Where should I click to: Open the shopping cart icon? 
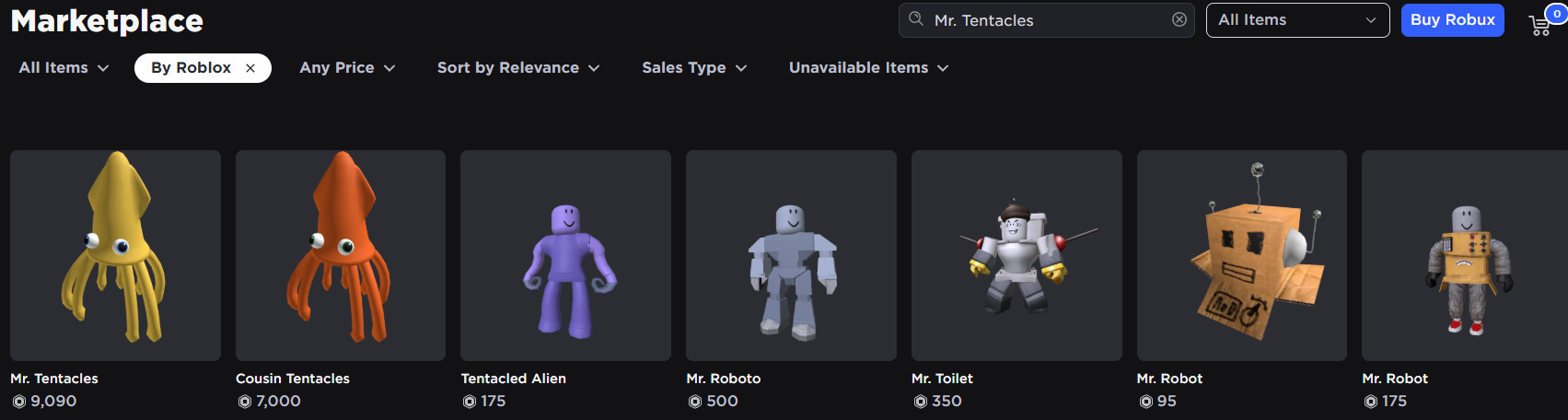[x=1540, y=25]
